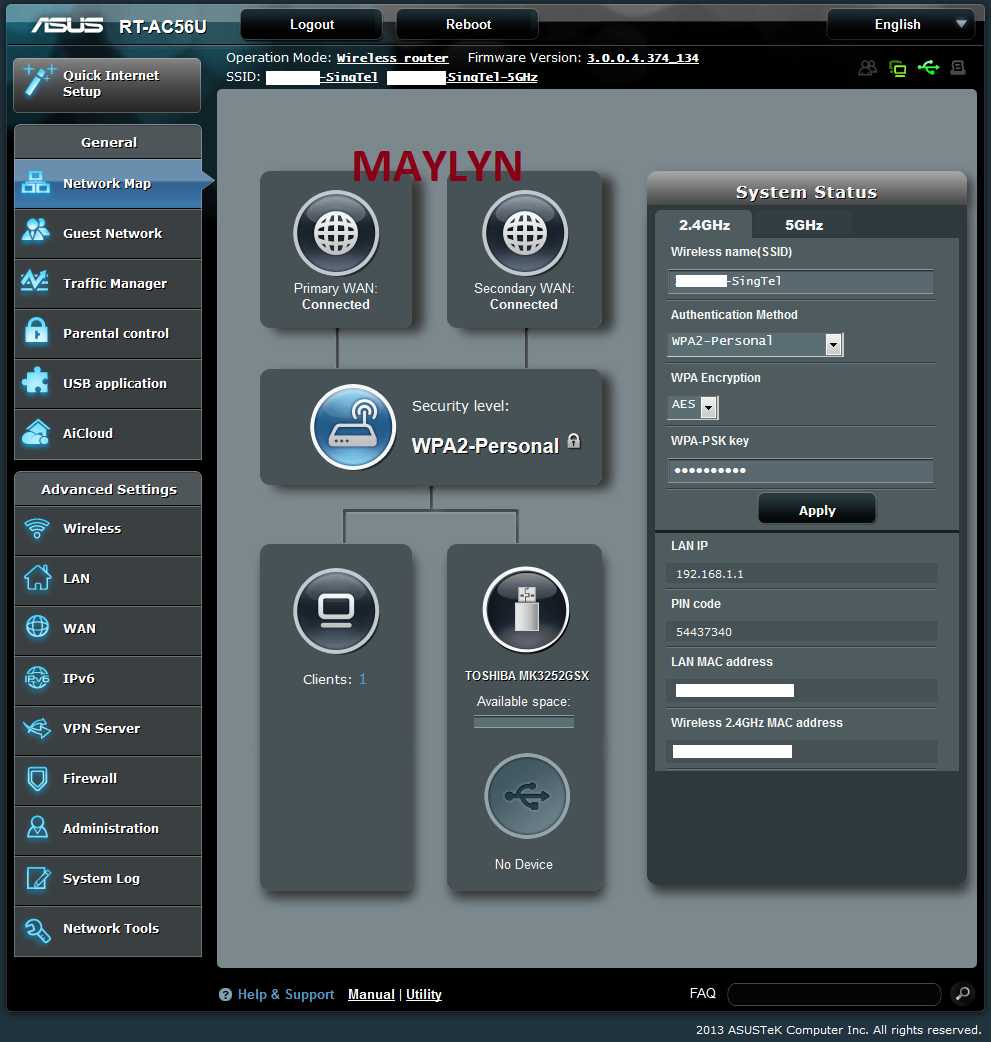
Task: Open the Clients computer icon
Action: pyautogui.click(x=335, y=610)
